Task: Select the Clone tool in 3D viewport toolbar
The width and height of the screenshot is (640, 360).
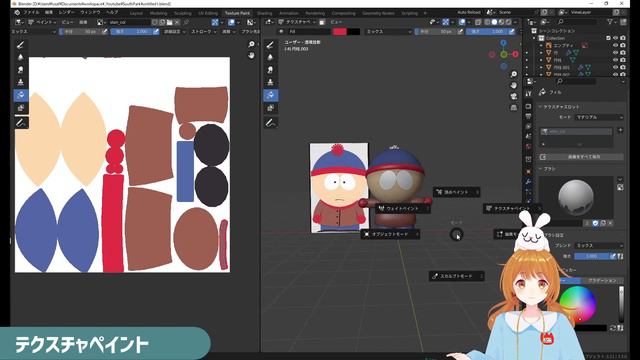Action: tap(270, 82)
